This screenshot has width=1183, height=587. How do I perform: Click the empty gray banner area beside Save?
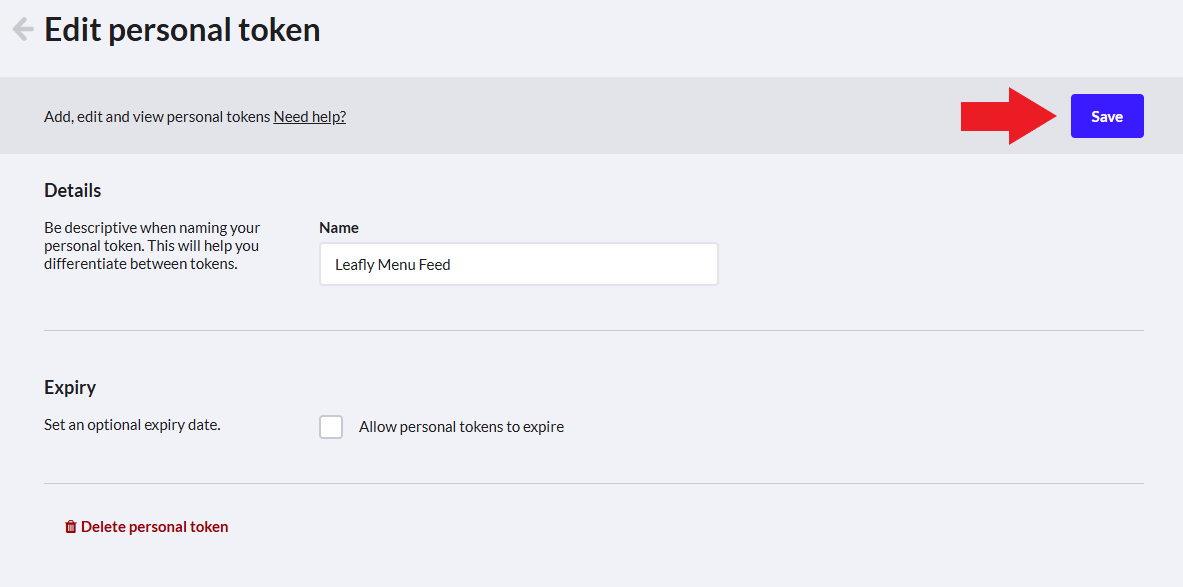click(649, 116)
